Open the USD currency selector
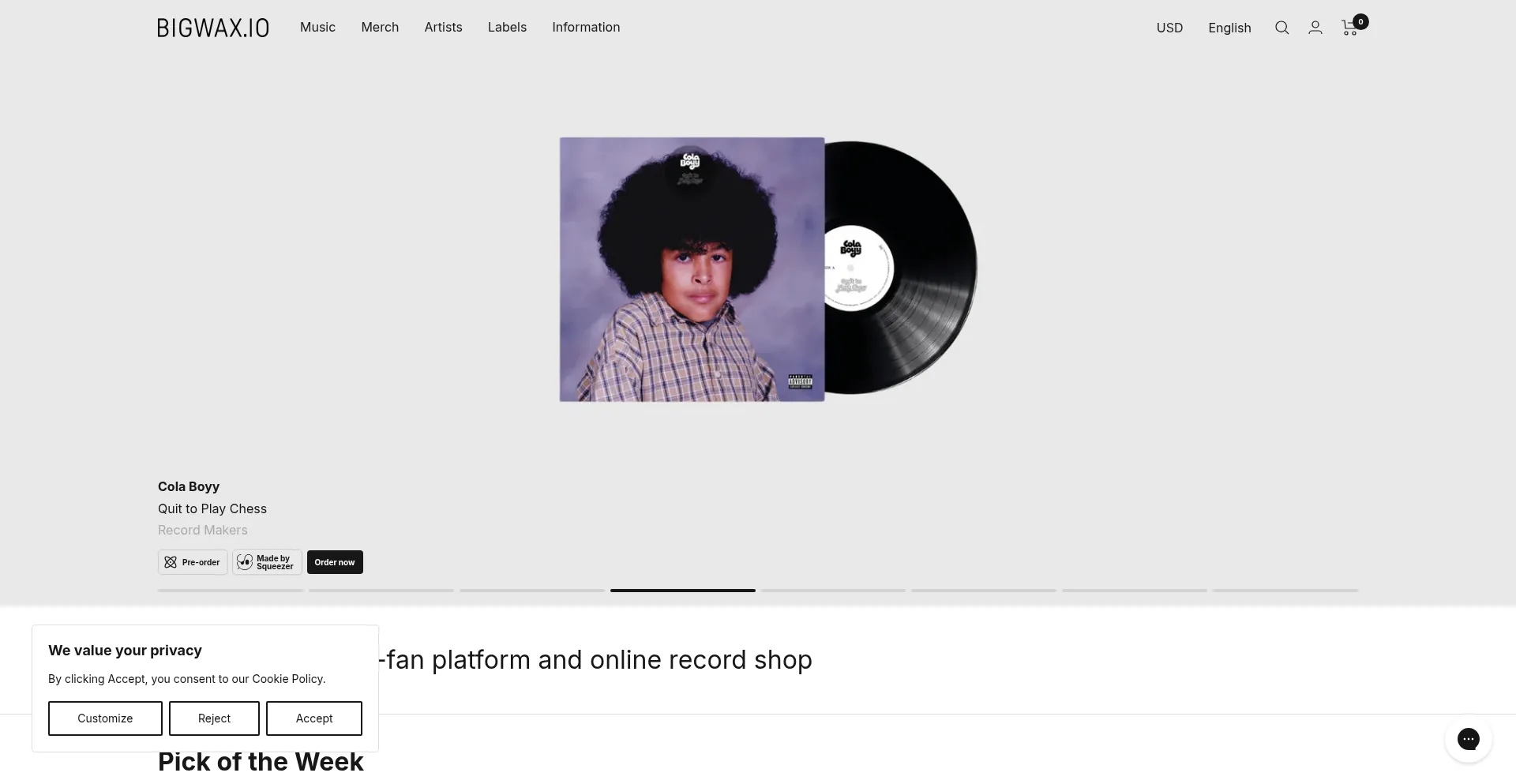 1169,28
